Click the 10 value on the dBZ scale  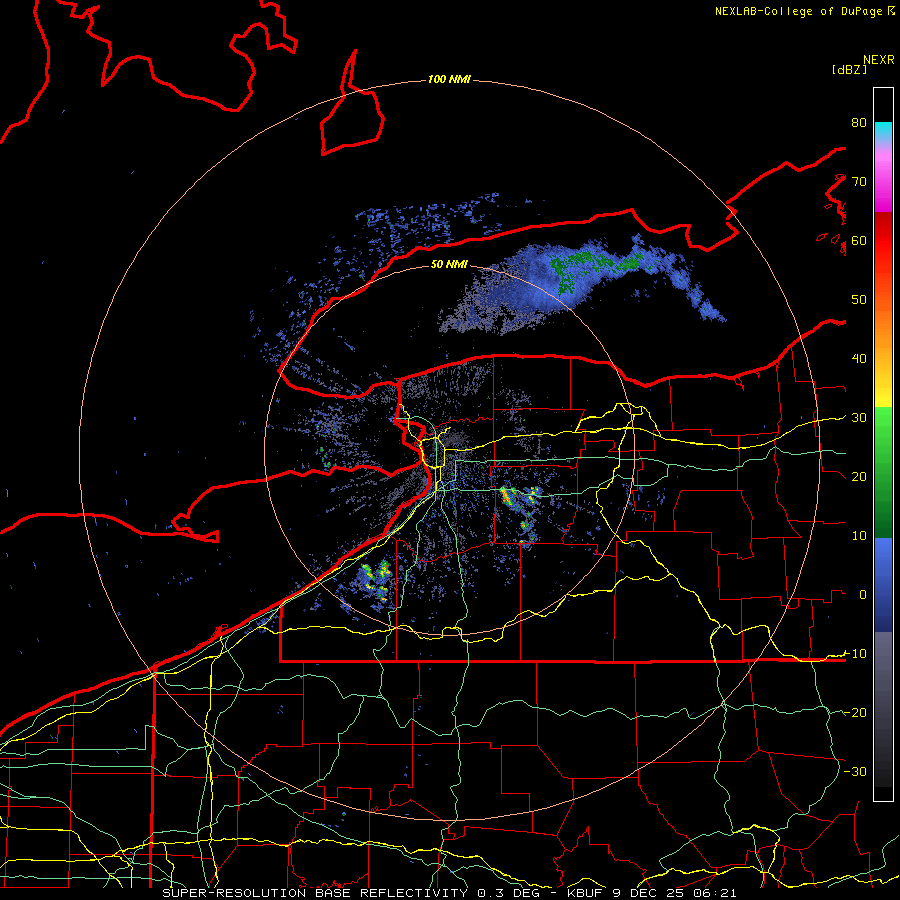pyautogui.click(x=859, y=536)
